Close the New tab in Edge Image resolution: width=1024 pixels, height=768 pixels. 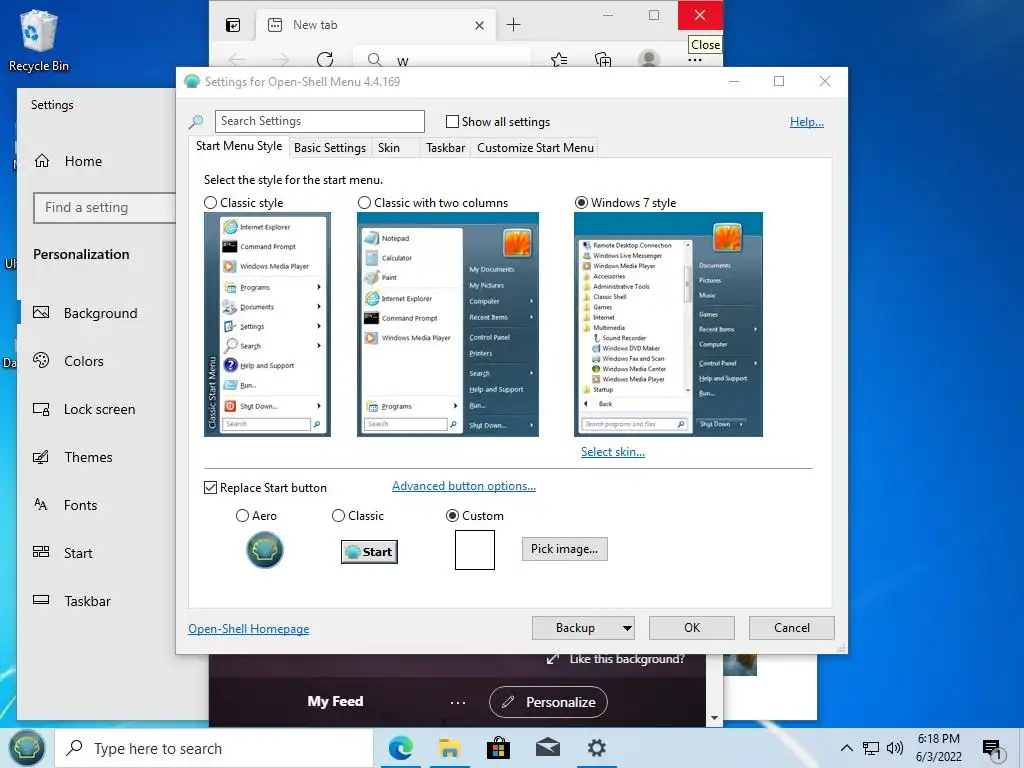[x=479, y=25]
